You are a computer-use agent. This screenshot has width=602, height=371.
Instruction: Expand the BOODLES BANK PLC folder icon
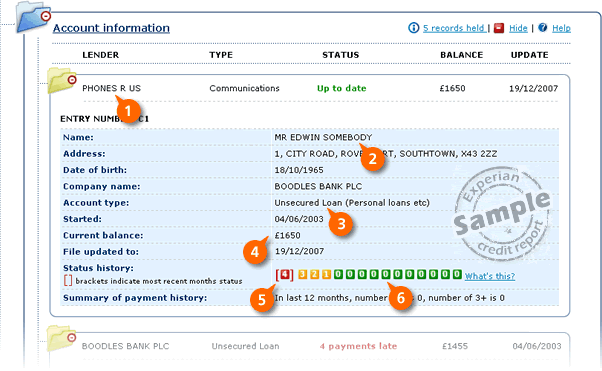pyautogui.click(x=62, y=338)
